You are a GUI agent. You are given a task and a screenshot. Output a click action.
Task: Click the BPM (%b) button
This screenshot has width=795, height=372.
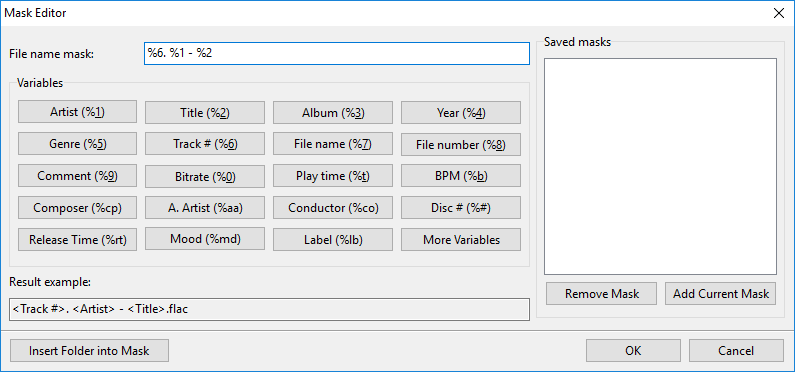click(x=460, y=176)
